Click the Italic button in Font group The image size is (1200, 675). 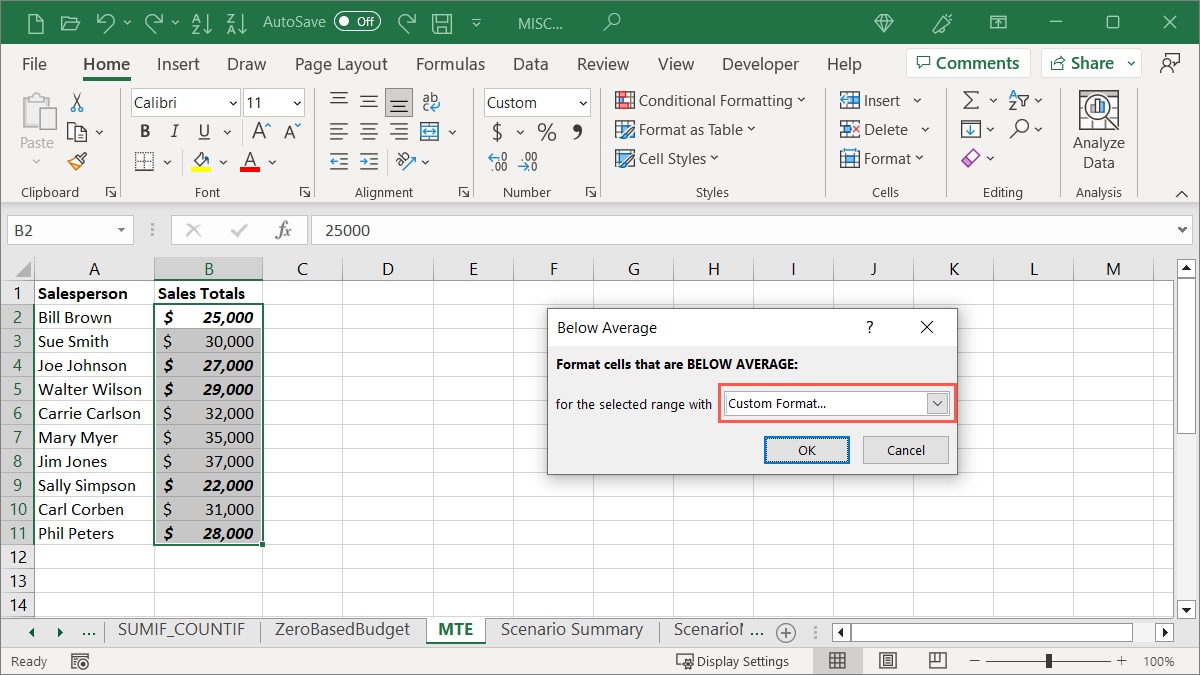[x=175, y=131]
